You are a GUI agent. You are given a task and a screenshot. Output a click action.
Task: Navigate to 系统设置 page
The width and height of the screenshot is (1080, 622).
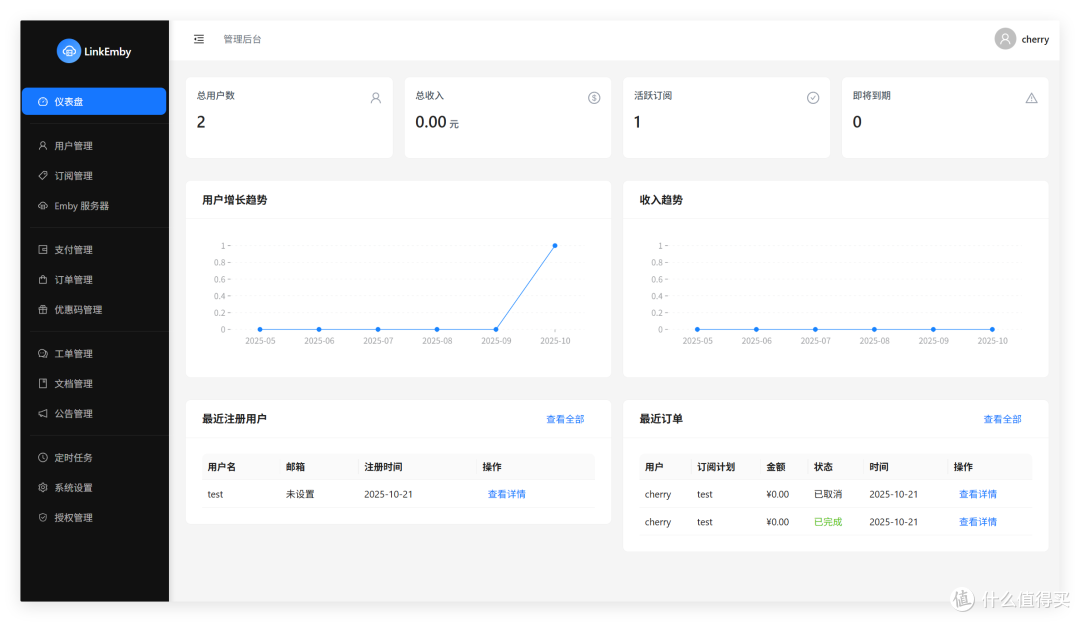click(x=94, y=487)
